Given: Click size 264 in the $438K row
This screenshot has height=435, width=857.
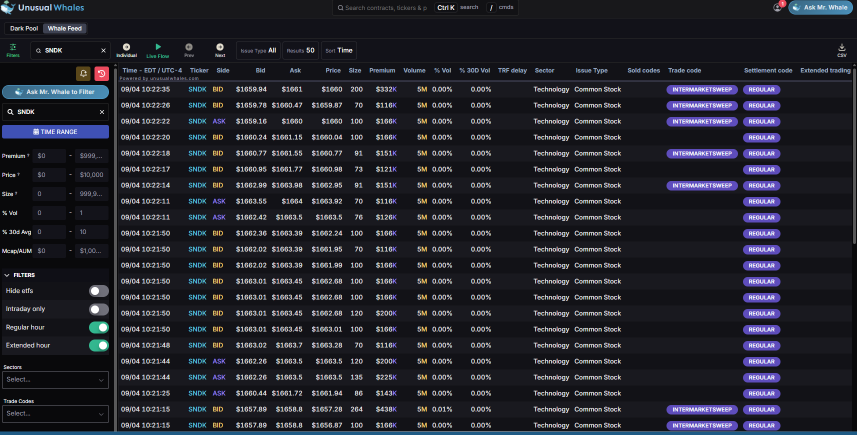Looking at the screenshot, I should (356, 409).
